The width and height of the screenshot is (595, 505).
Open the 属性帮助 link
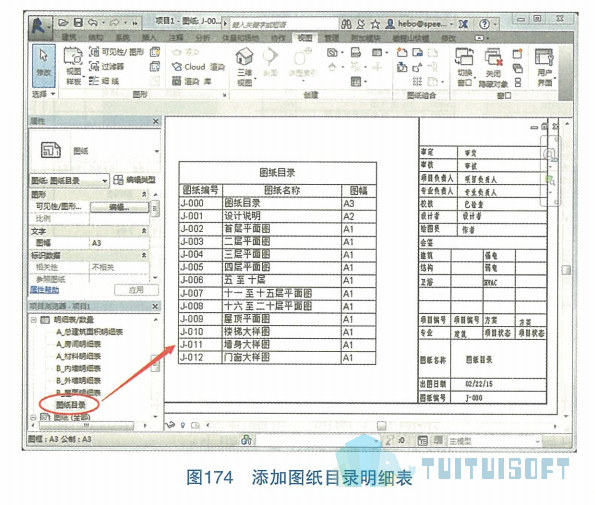(44, 290)
